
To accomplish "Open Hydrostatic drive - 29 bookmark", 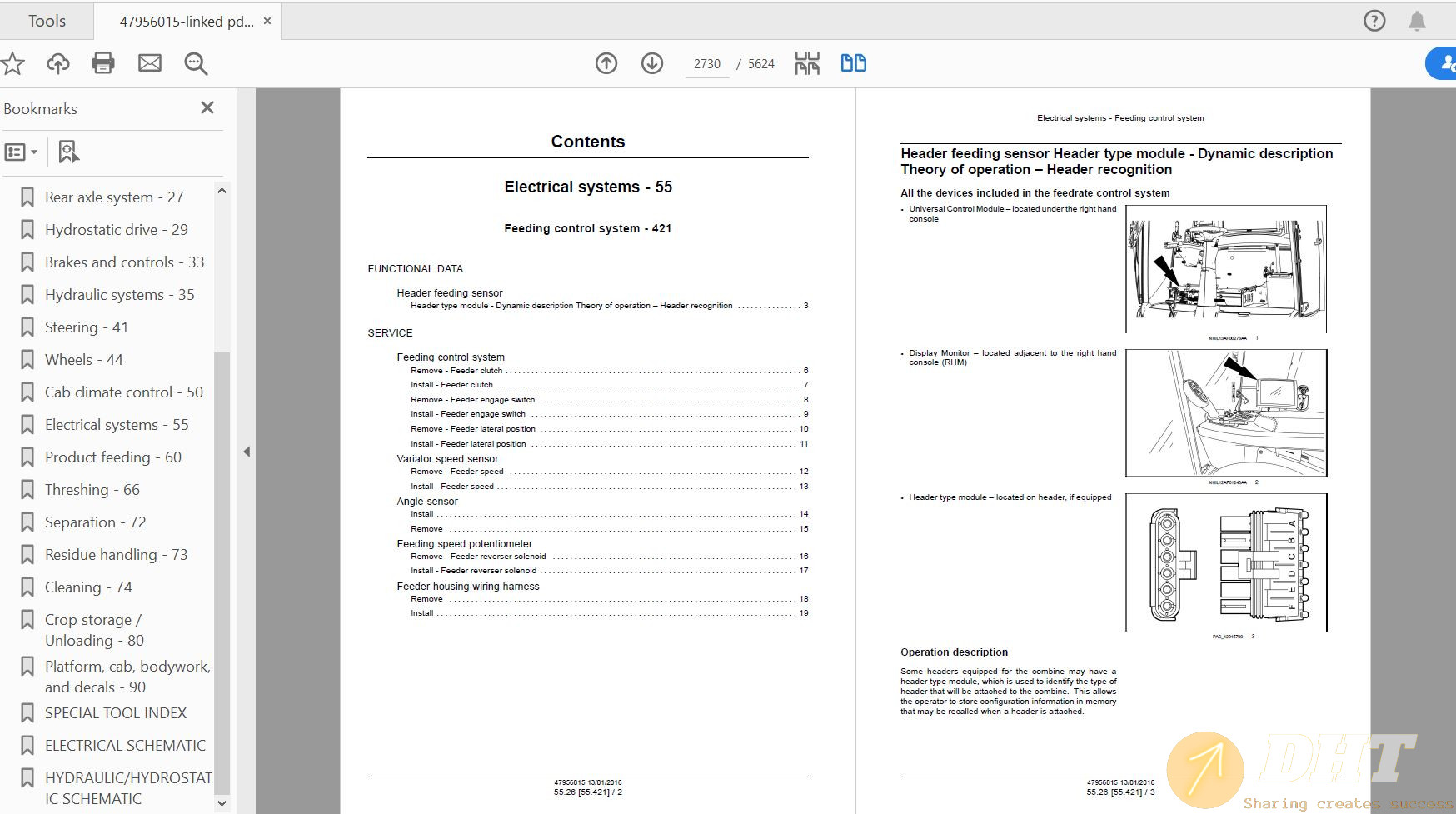I will tap(117, 230).
